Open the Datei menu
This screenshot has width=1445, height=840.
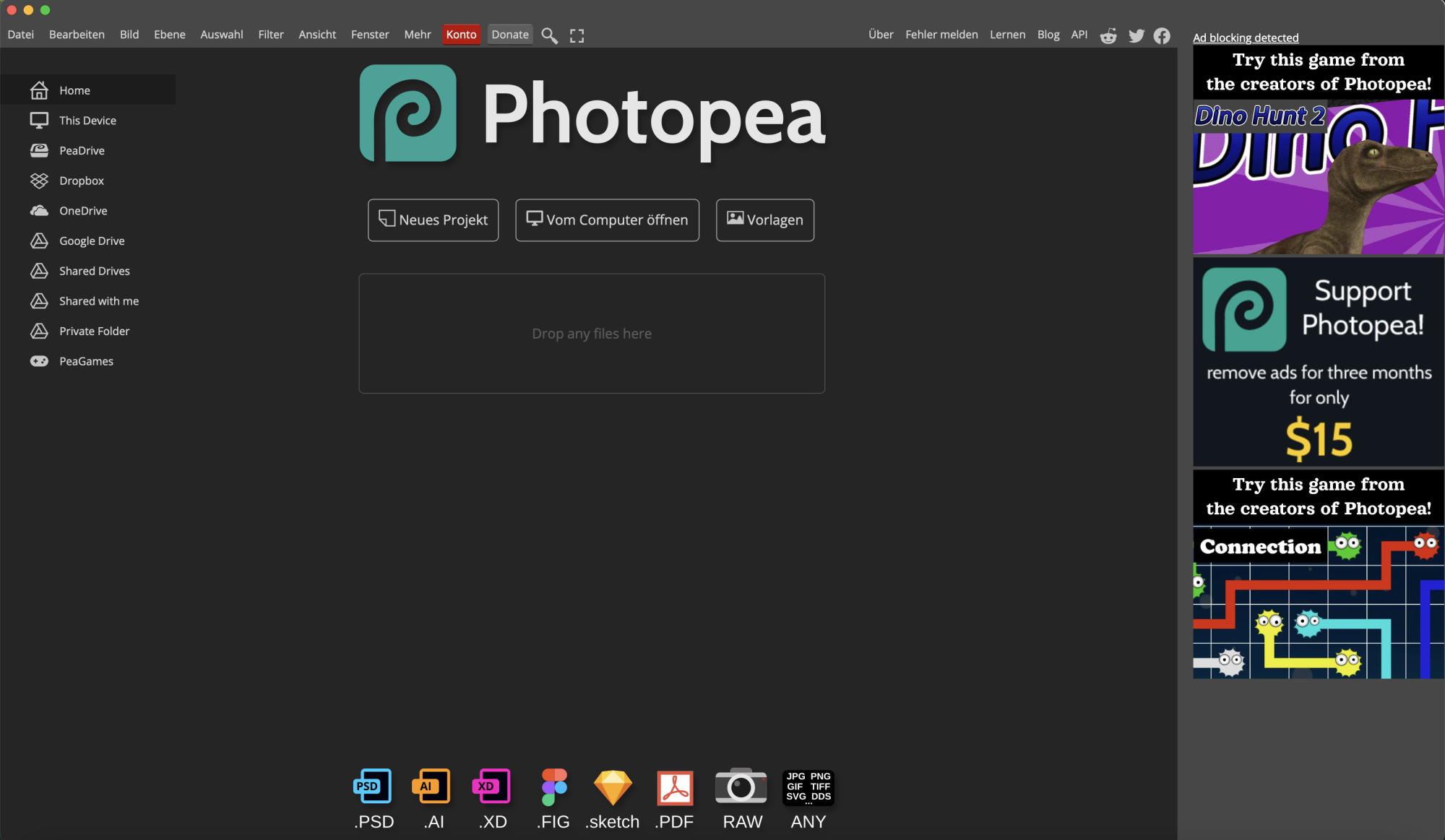pyautogui.click(x=21, y=34)
